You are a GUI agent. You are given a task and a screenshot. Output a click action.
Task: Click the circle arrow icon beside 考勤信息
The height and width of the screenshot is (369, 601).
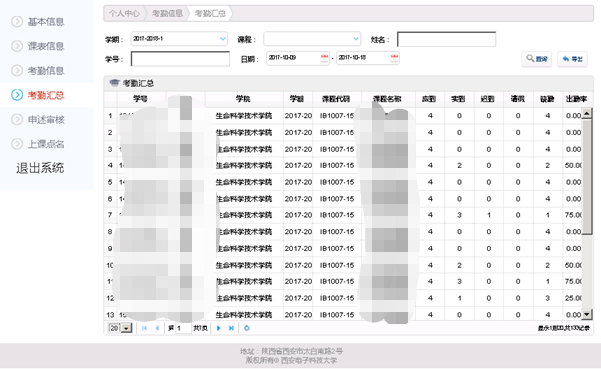pyautogui.click(x=17, y=71)
